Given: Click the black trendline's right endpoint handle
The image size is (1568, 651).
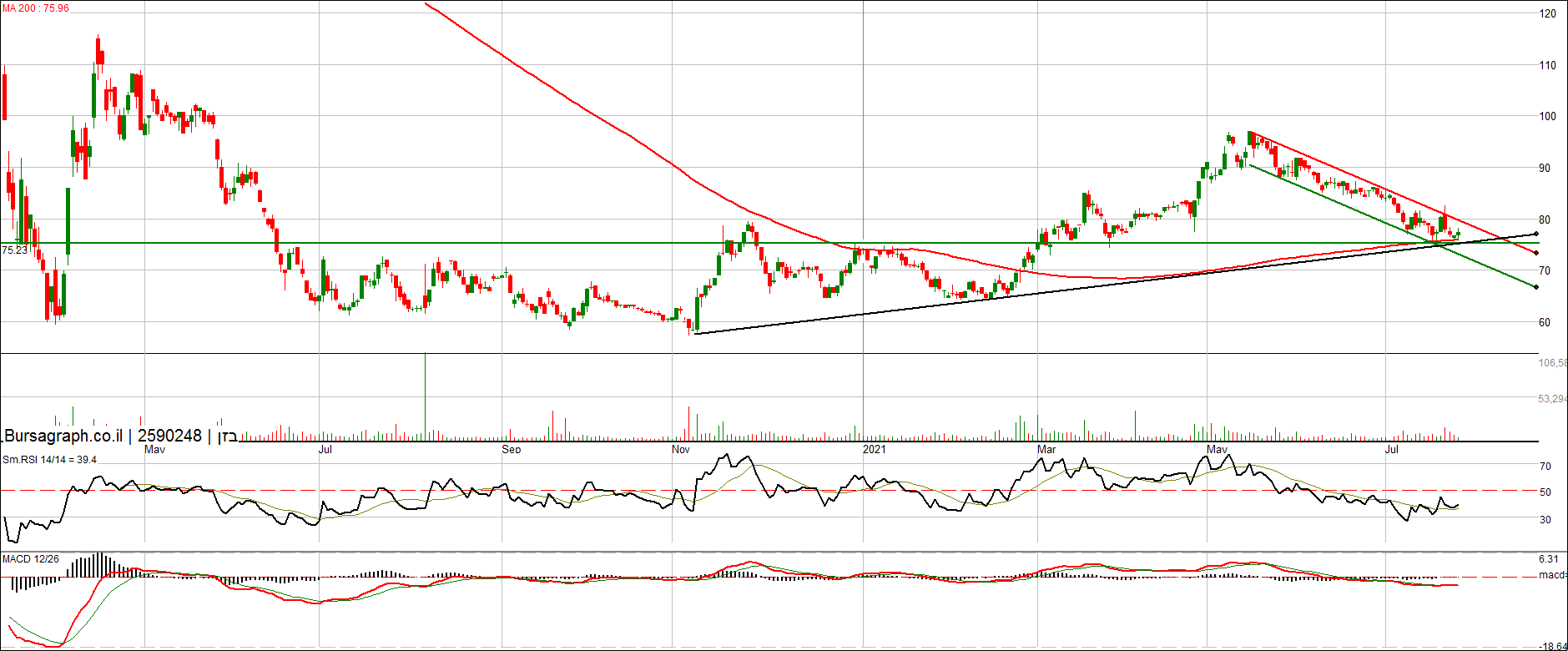Looking at the screenshot, I should coord(1535,235).
